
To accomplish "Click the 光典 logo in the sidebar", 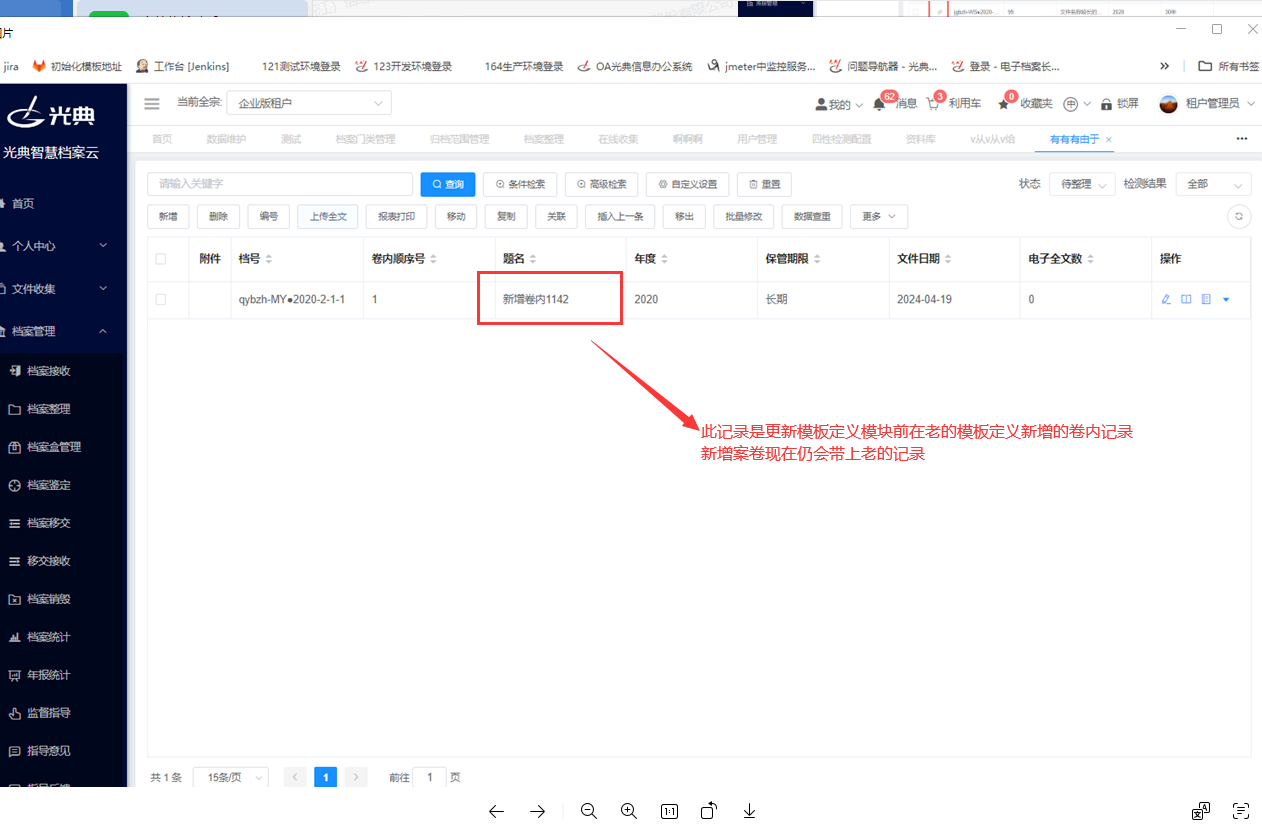I will click(52, 113).
